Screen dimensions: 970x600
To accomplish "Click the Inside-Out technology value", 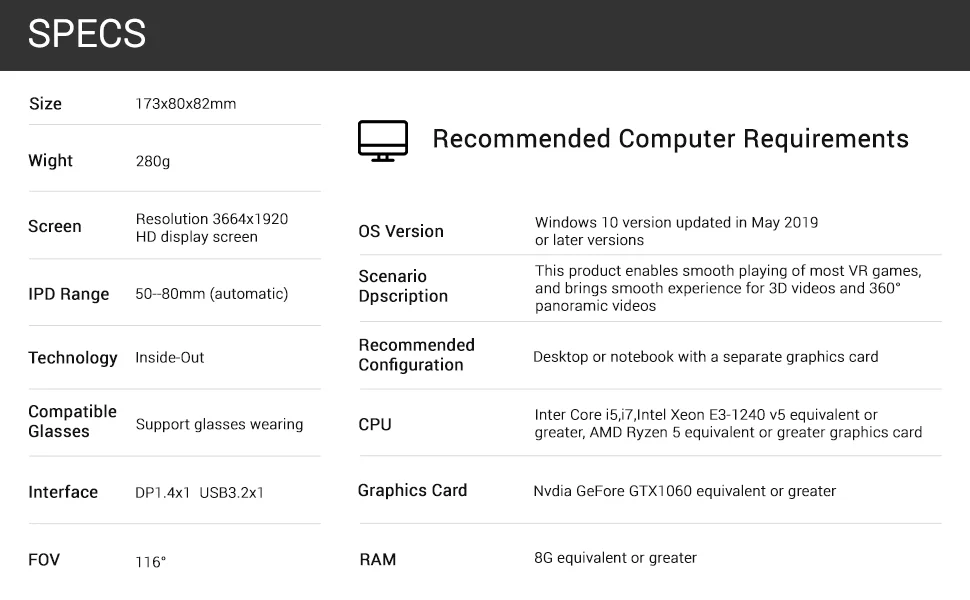I will (x=169, y=358).
